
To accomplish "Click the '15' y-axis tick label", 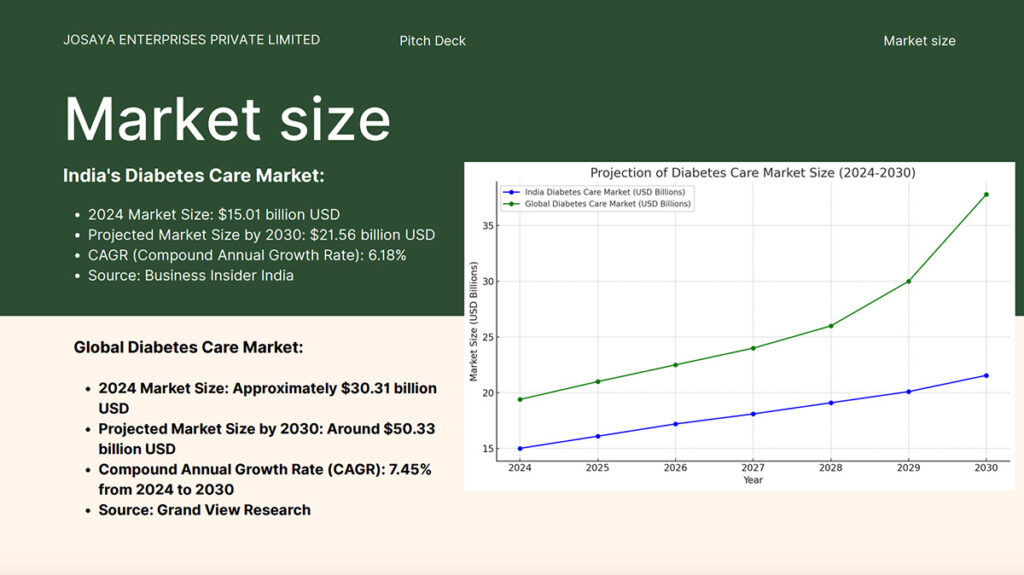I will pos(488,449).
